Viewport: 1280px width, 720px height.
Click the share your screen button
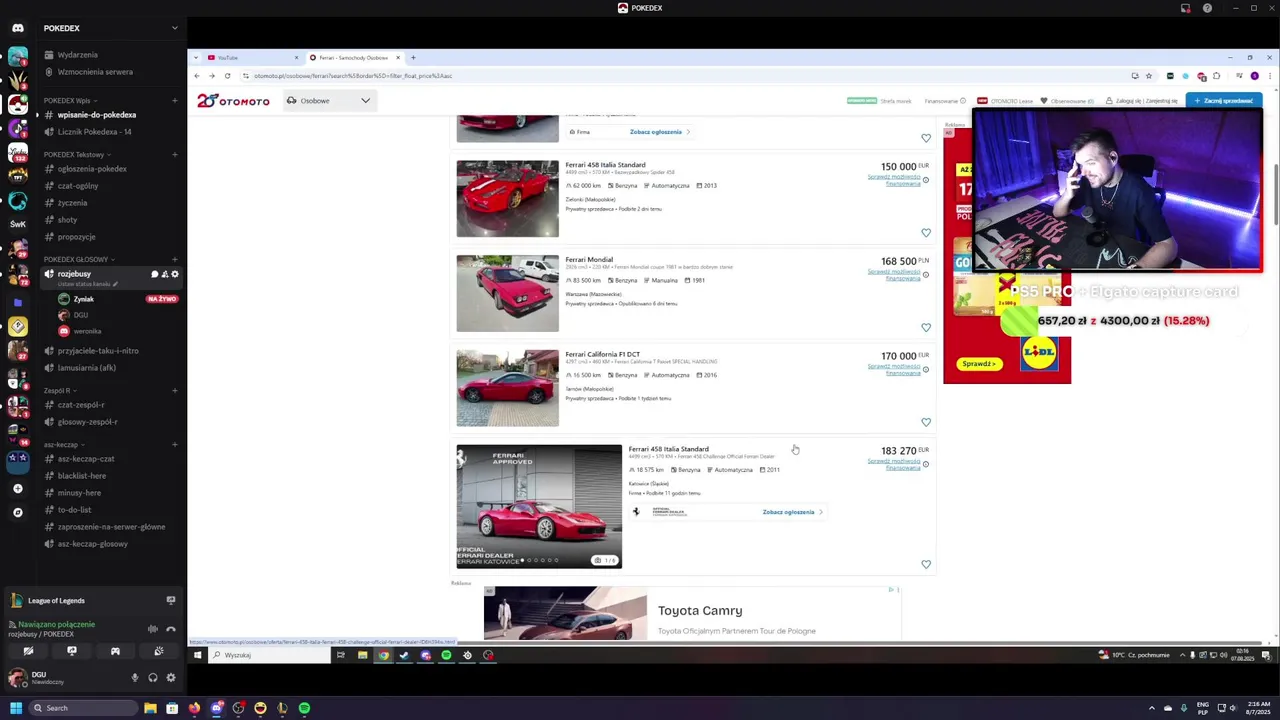(72, 651)
